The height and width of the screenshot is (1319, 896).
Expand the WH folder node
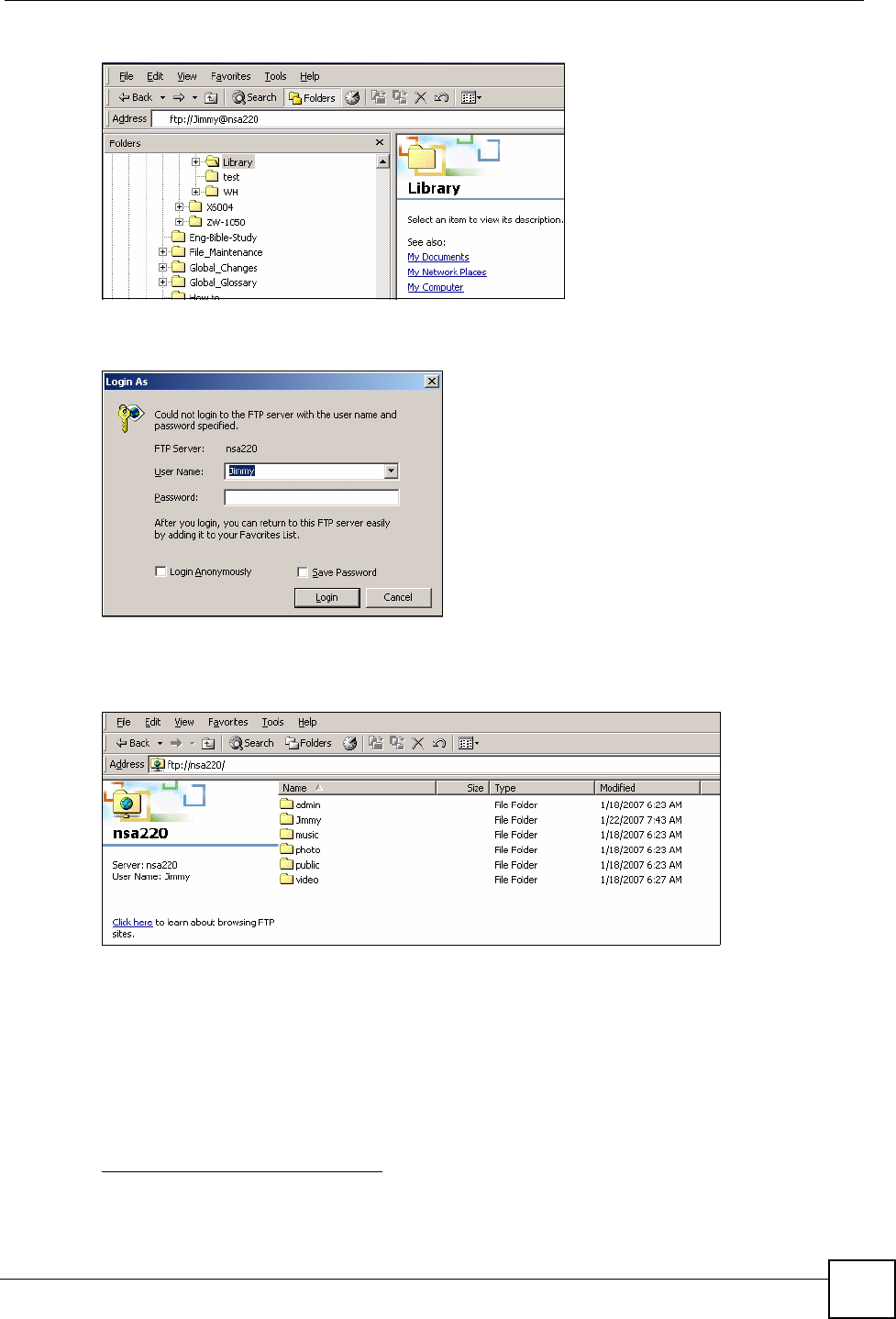[x=195, y=192]
